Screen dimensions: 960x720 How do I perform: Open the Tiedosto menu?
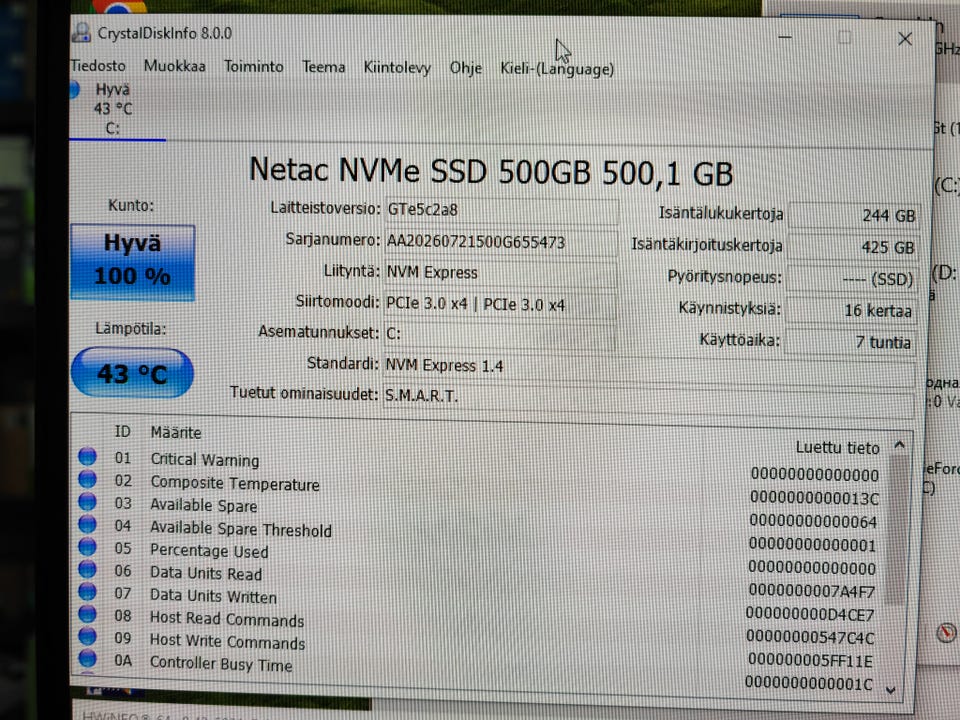[98, 66]
